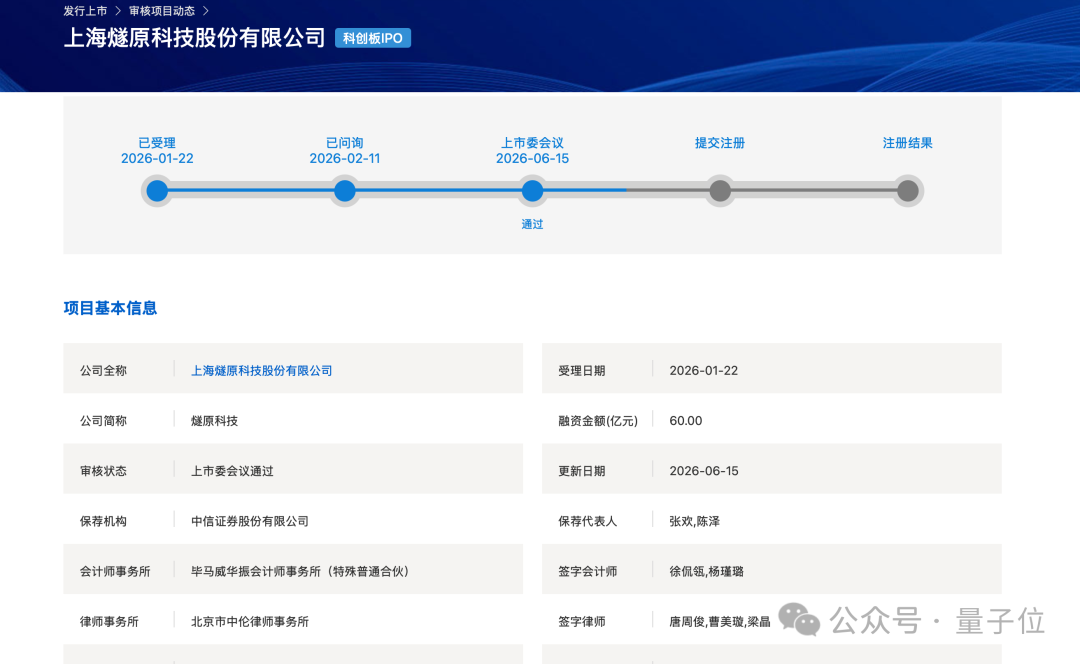Click the 60.00 financing amount value

click(686, 421)
